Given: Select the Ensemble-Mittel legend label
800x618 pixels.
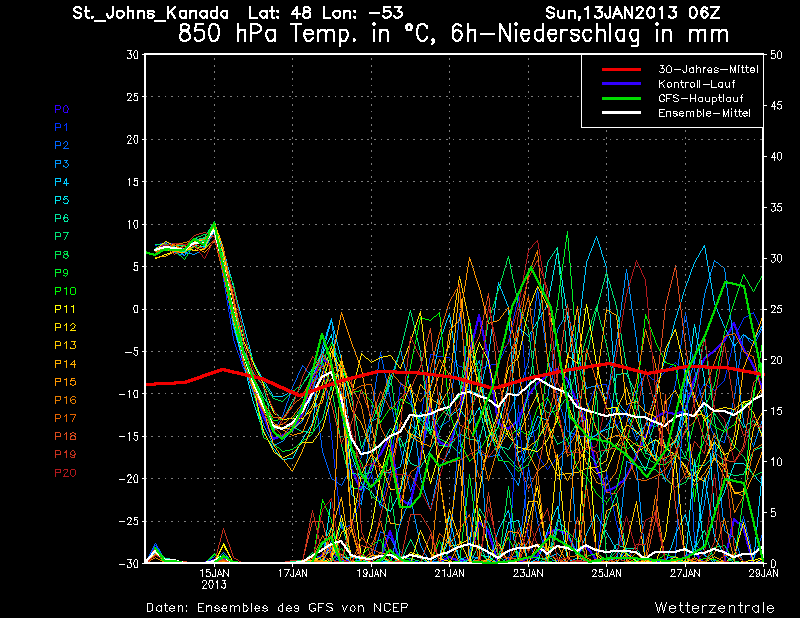Looking at the screenshot, I should tap(704, 113).
